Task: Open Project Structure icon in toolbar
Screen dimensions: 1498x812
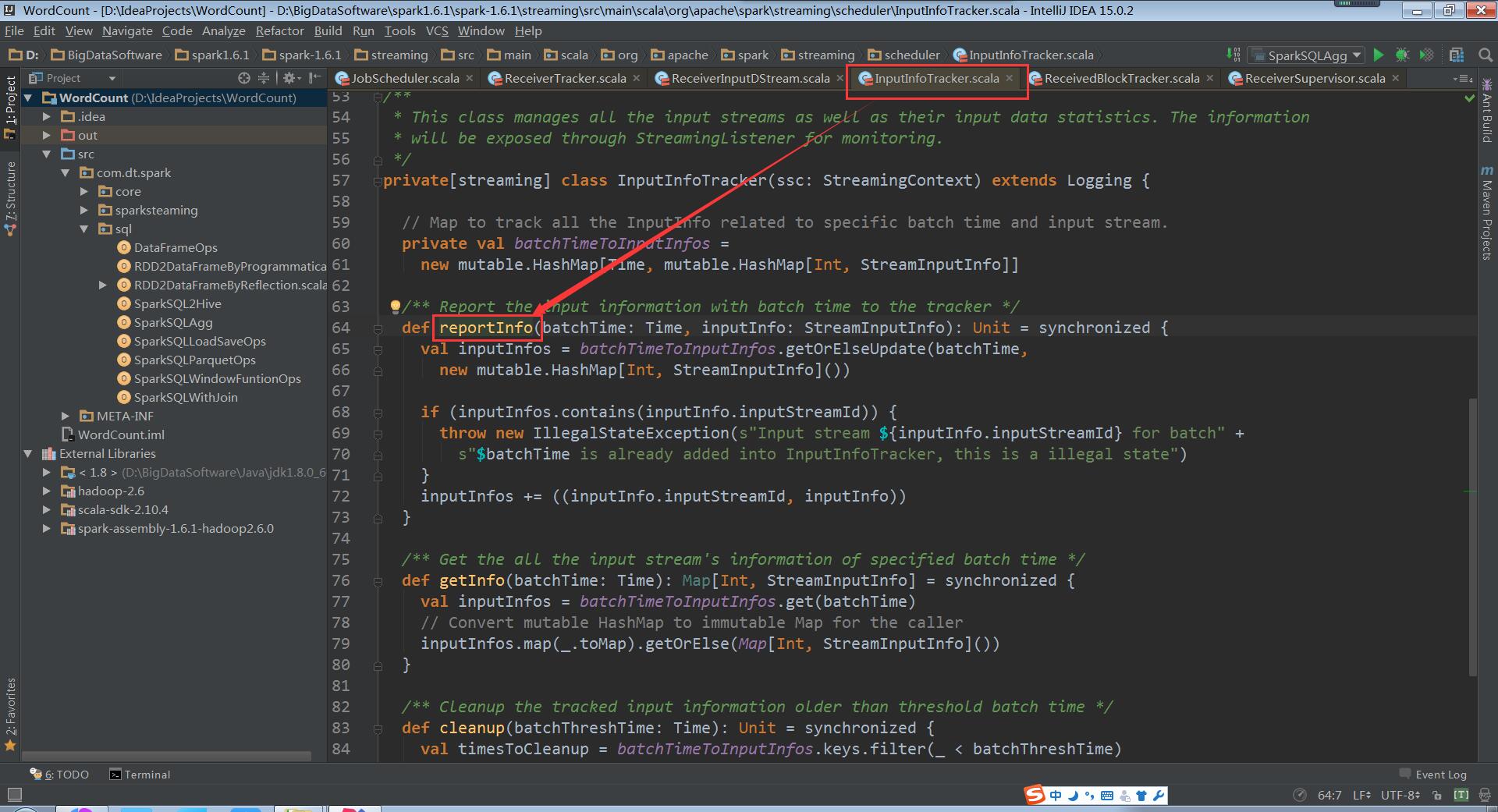Action: point(1457,55)
